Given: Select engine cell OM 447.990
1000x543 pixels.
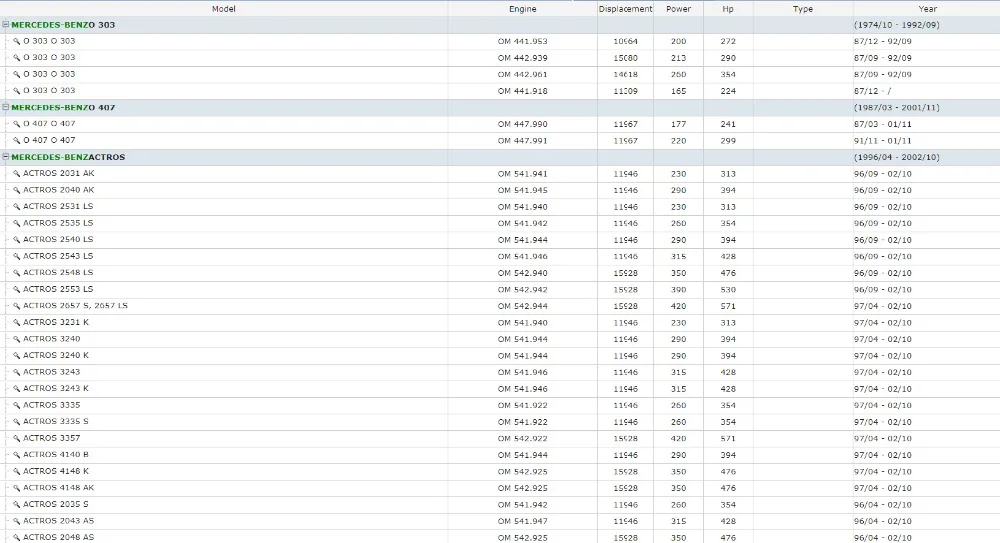Looking at the screenshot, I should pos(522,124).
